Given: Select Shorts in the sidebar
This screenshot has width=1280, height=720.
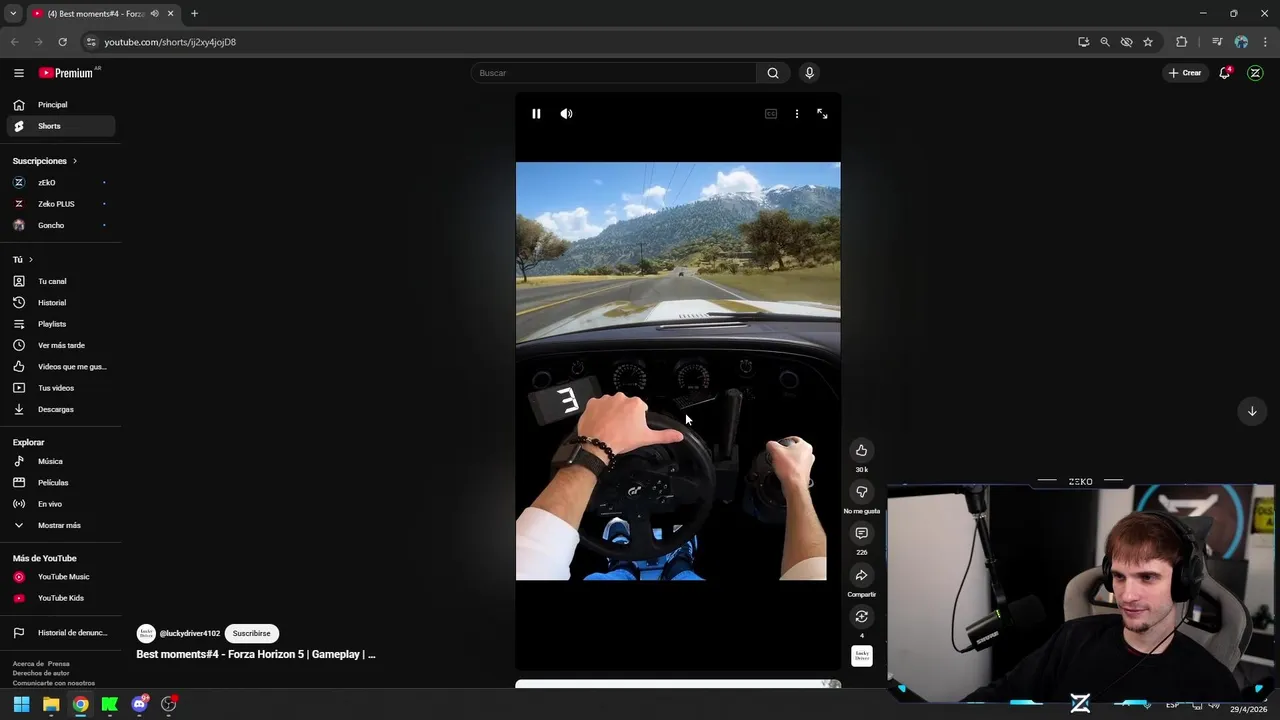Looking at the screenshot, I should (x=60, y=126).
